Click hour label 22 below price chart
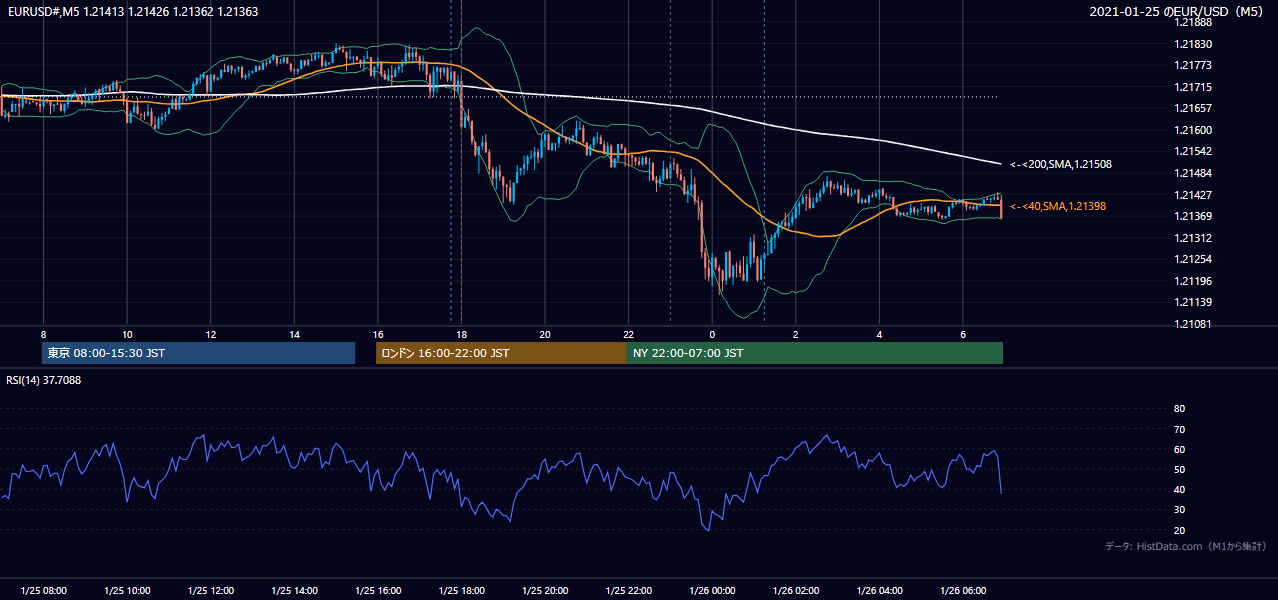The height and width of the screenshot is (600, 1278). tap(628, 334)
